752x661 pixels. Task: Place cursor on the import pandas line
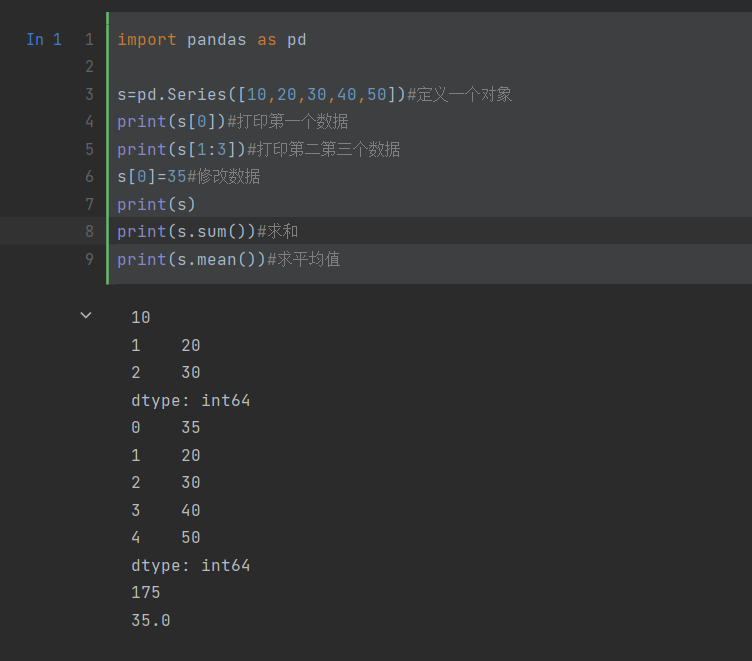[211, 40]
